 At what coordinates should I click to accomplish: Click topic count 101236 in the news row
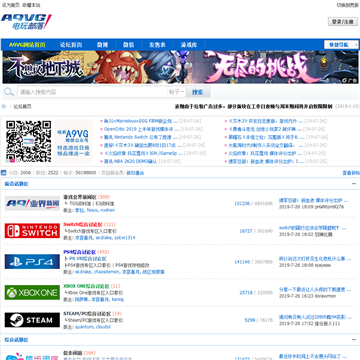(x=242, y=203)
